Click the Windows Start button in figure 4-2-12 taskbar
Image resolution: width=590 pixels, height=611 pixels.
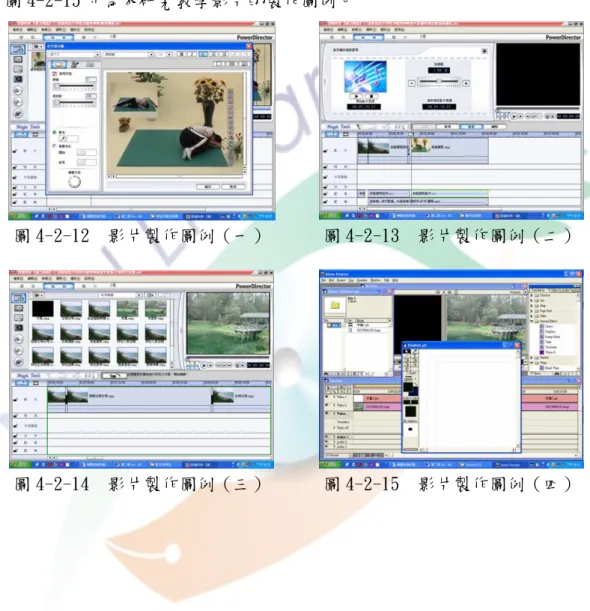(x=18, y=216)
